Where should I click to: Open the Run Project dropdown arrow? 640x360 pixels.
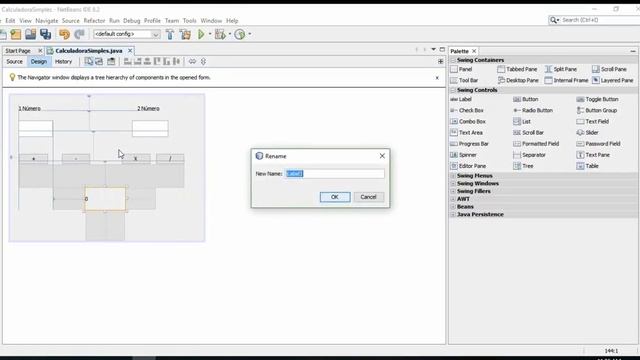coord(210,34)
